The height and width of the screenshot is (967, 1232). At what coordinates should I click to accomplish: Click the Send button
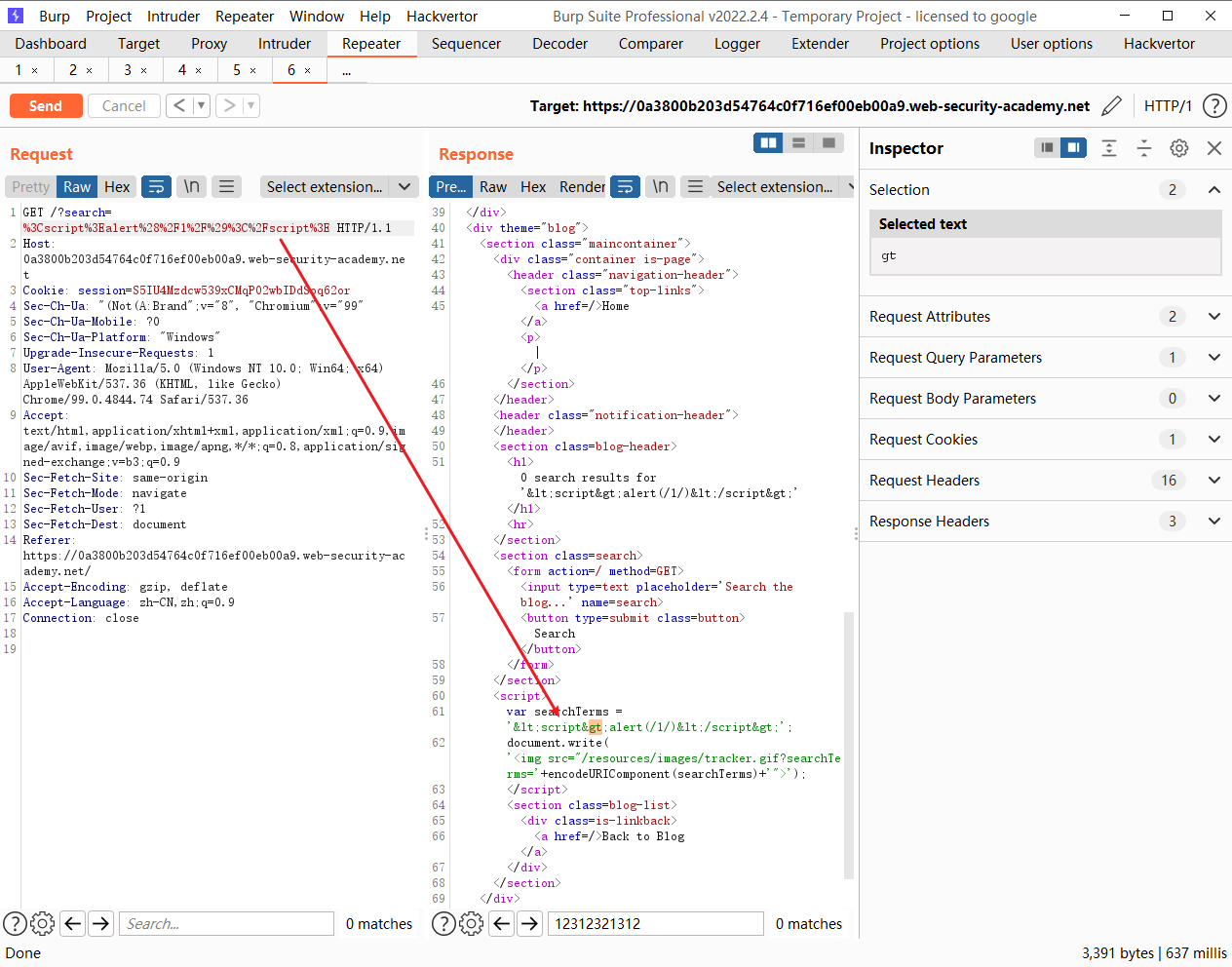coord(46,105)
